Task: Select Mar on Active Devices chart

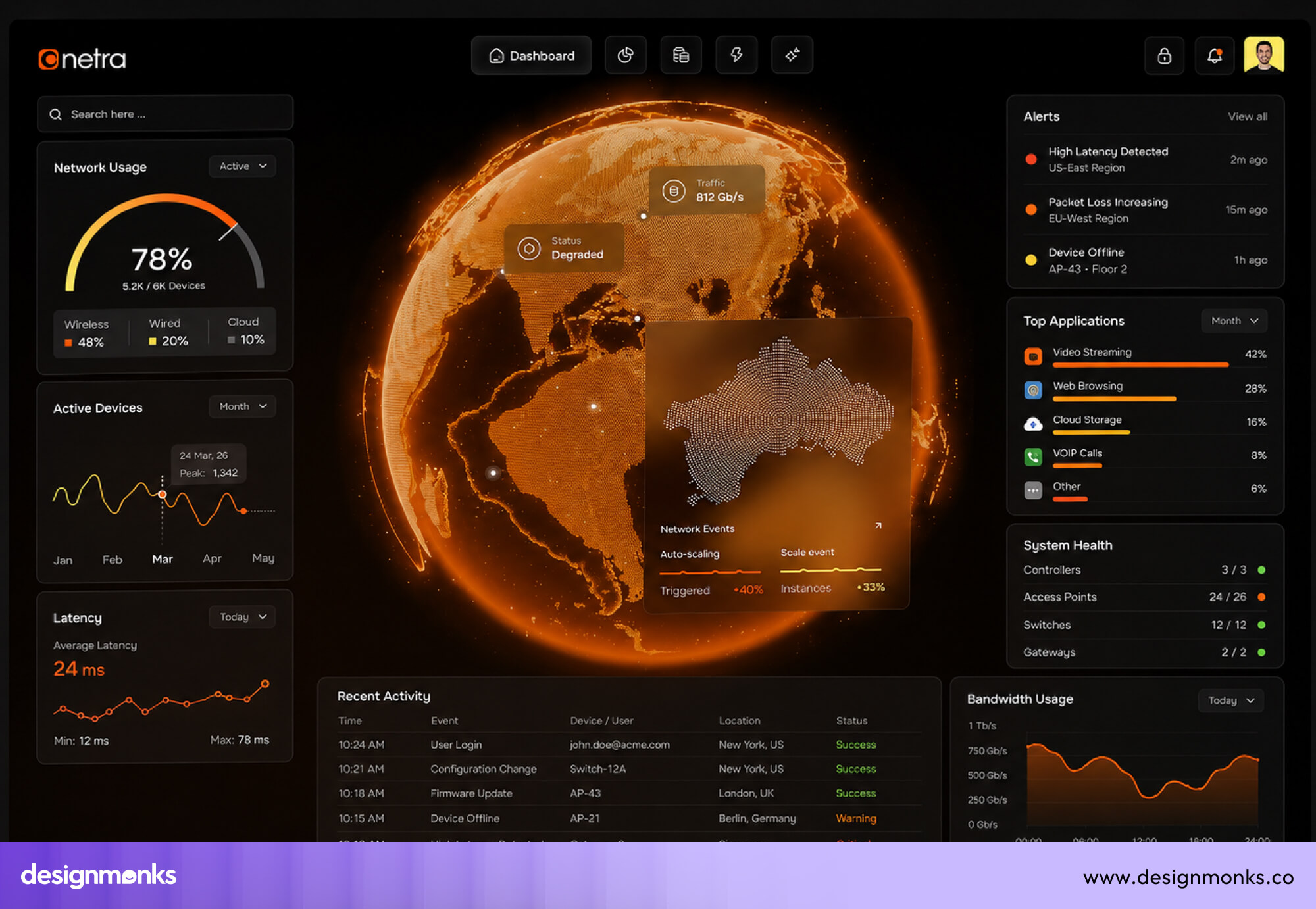Action: (163, 559)
